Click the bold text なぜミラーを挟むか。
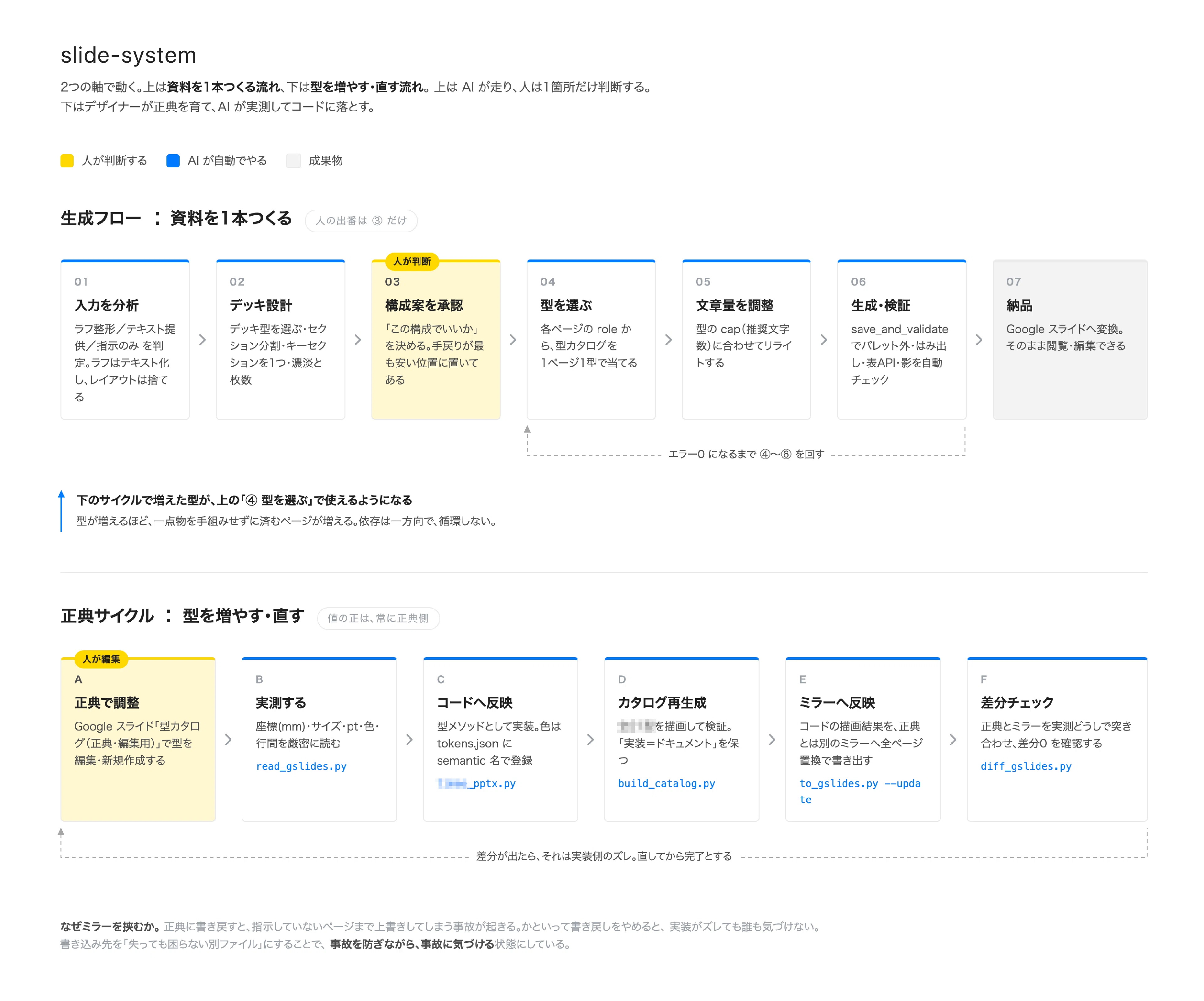The width and height of the screenshot is (1204, 1001). point(110,927)
